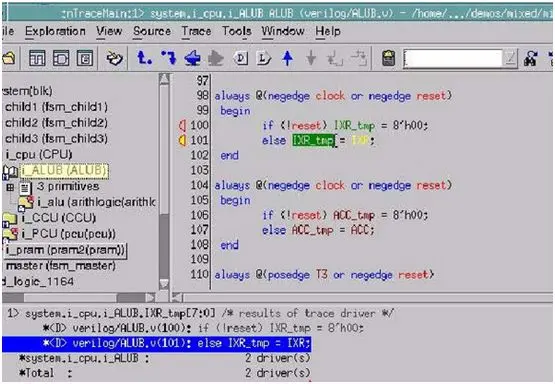The image size is (555, 384).
Task: Open the search field dropdown arrow
Action: point(510,58)
